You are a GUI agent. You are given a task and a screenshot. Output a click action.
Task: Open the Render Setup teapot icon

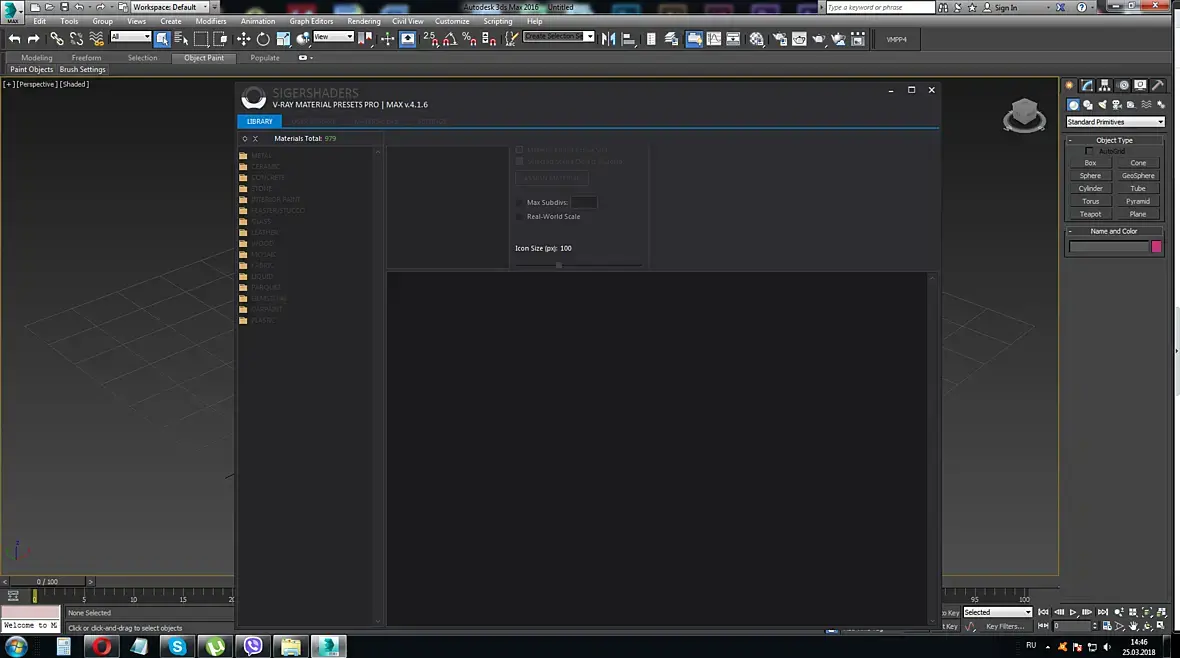click(780, 39)
